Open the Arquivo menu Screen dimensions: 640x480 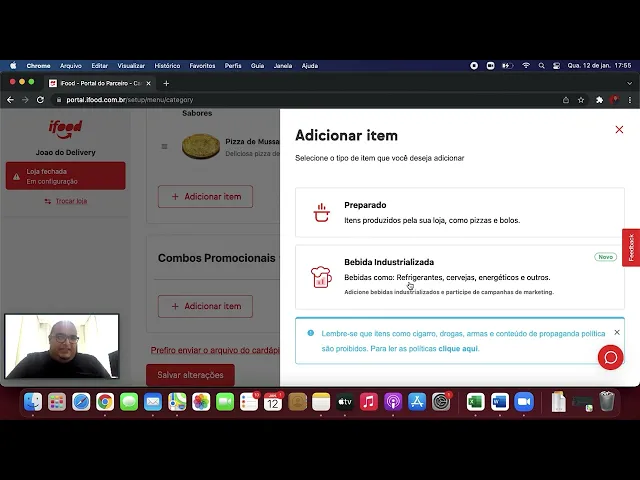coord(71,66)
